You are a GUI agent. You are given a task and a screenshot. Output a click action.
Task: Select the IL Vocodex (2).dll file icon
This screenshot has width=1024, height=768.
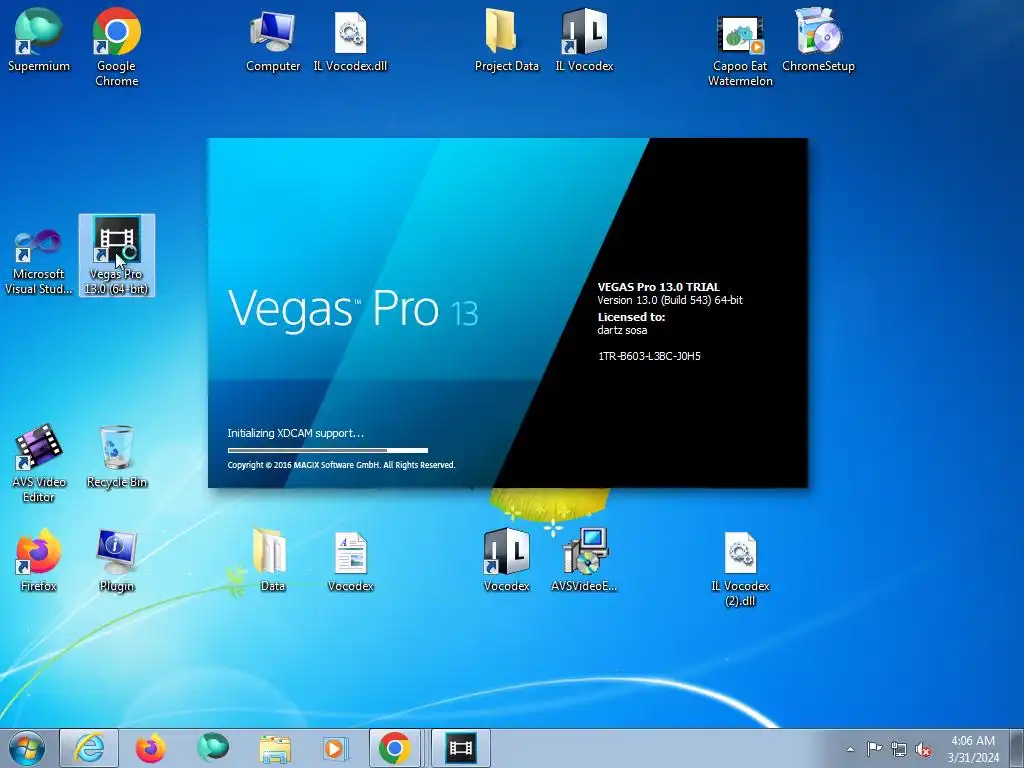740,568
